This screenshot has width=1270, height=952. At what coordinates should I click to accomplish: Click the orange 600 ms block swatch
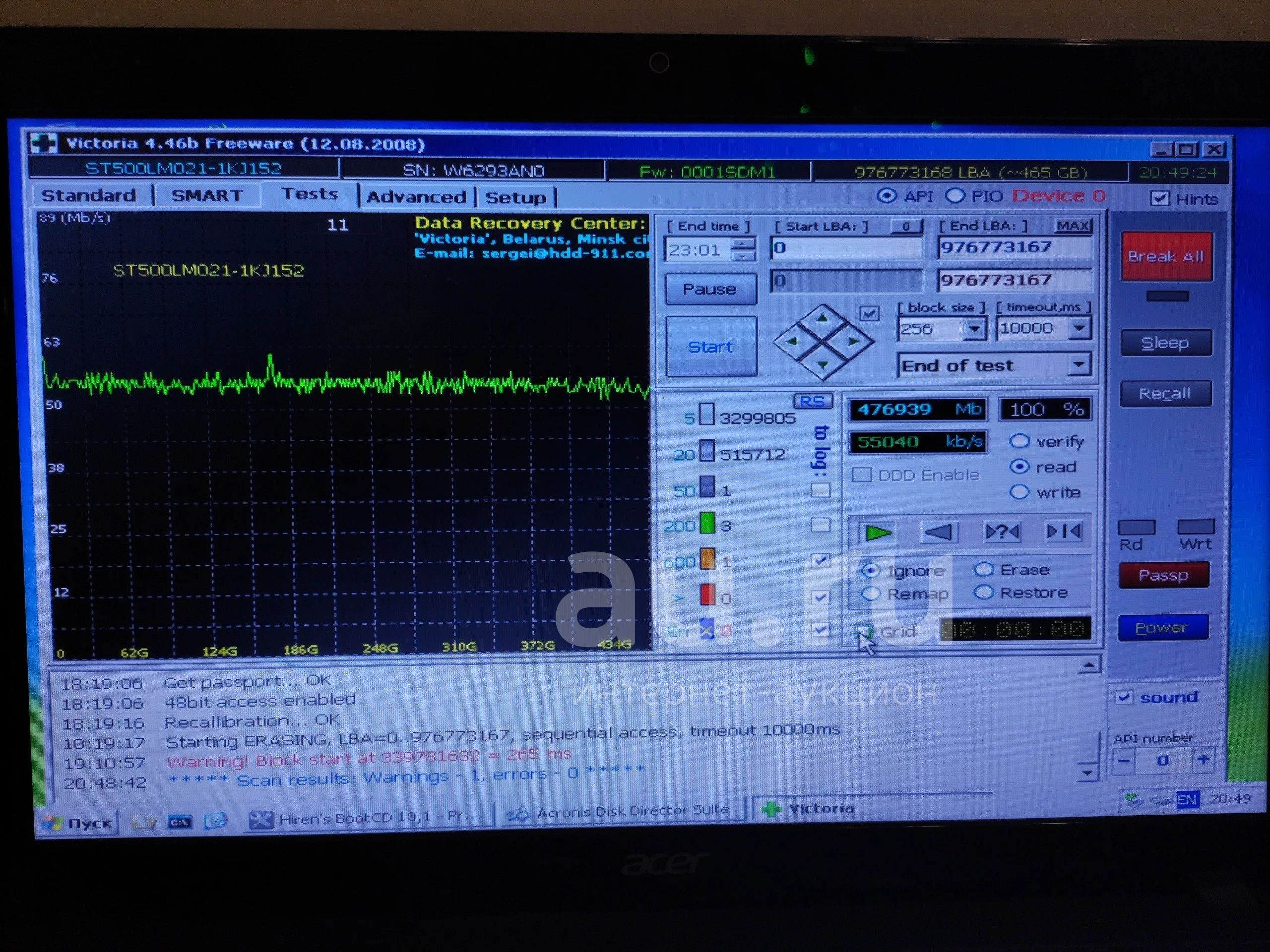pyautogui.click(x=707, y=559)
